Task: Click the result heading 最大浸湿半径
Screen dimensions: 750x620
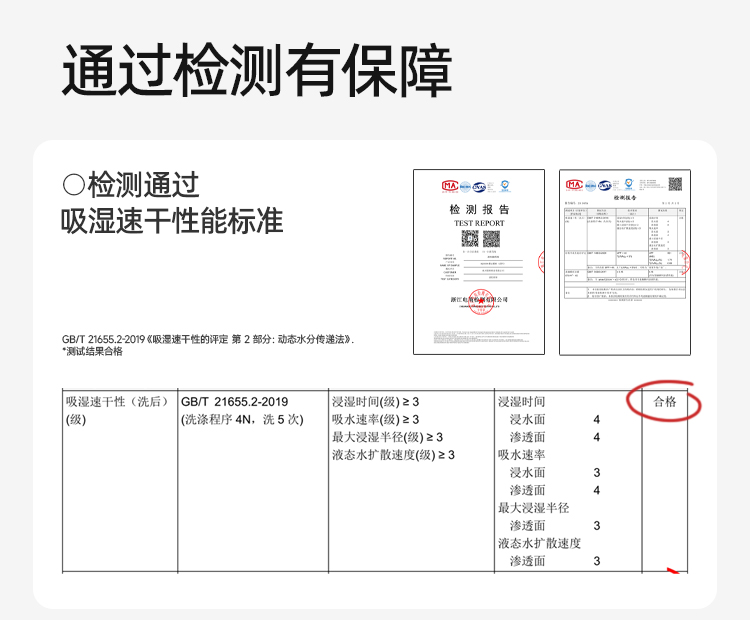Action: pyautogui.click(x=533, y=508)
